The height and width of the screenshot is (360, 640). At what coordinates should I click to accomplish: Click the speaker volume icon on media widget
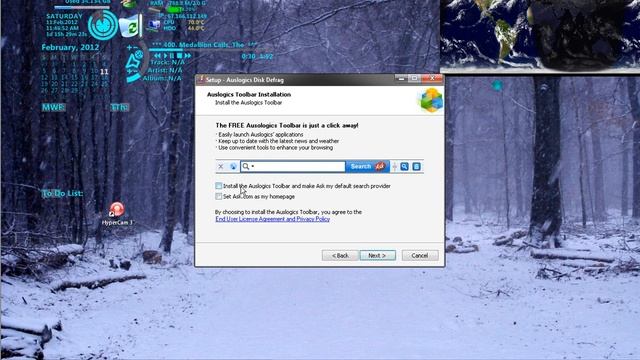133,61
